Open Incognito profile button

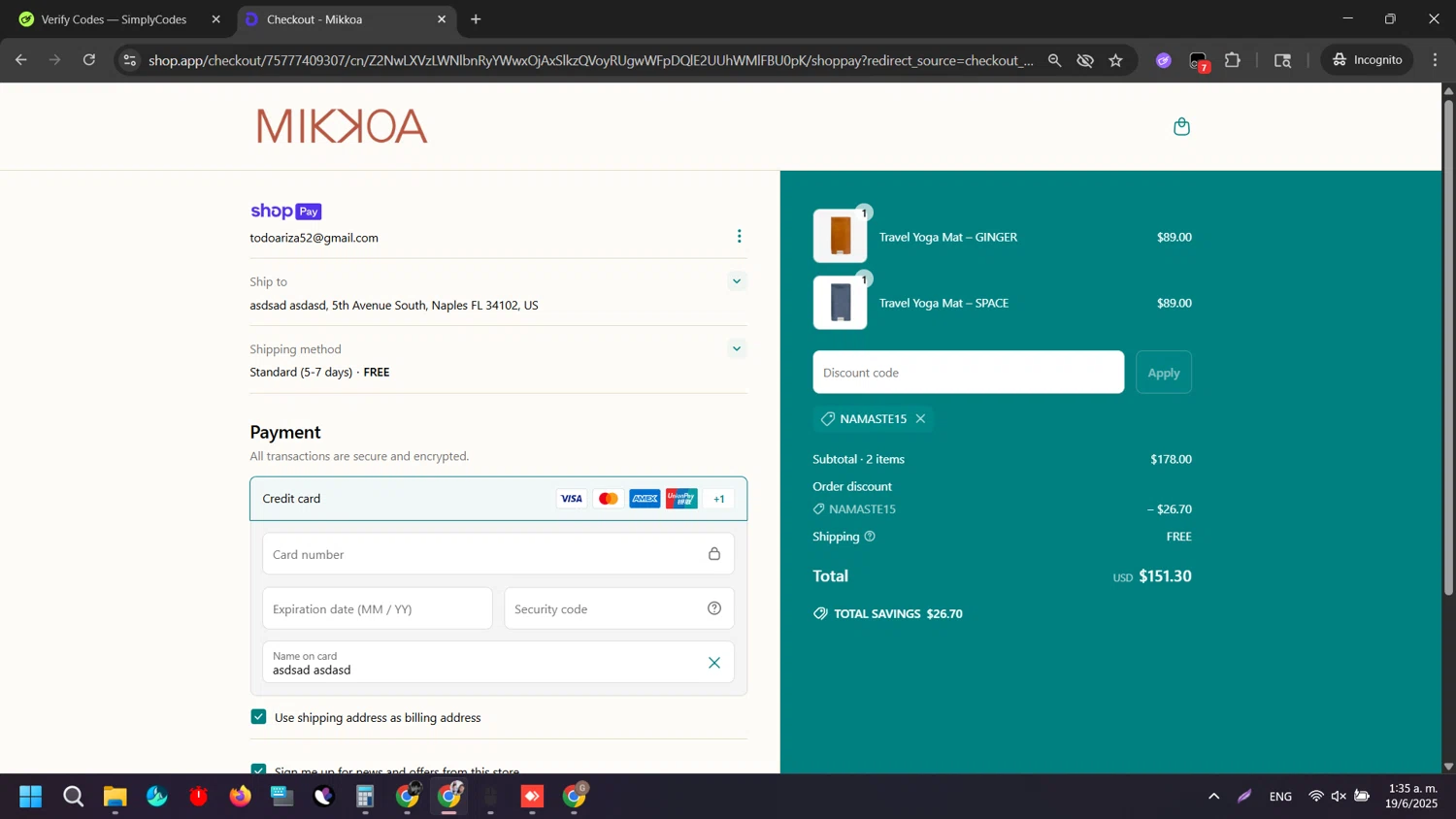coord(1368,60)
